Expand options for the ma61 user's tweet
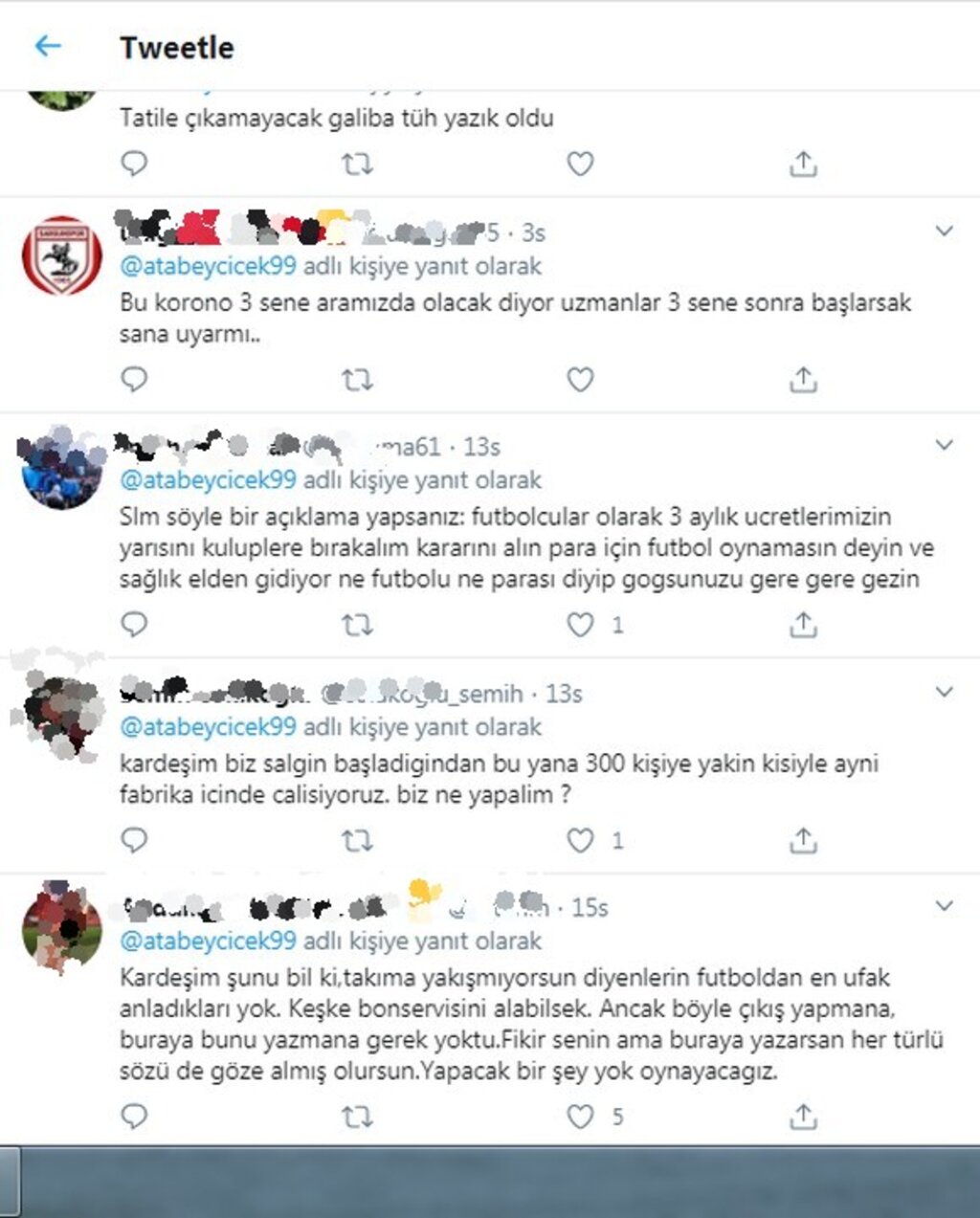Image resolution: width=980 pixels, height=1218 pixels. tap(945, 446)
